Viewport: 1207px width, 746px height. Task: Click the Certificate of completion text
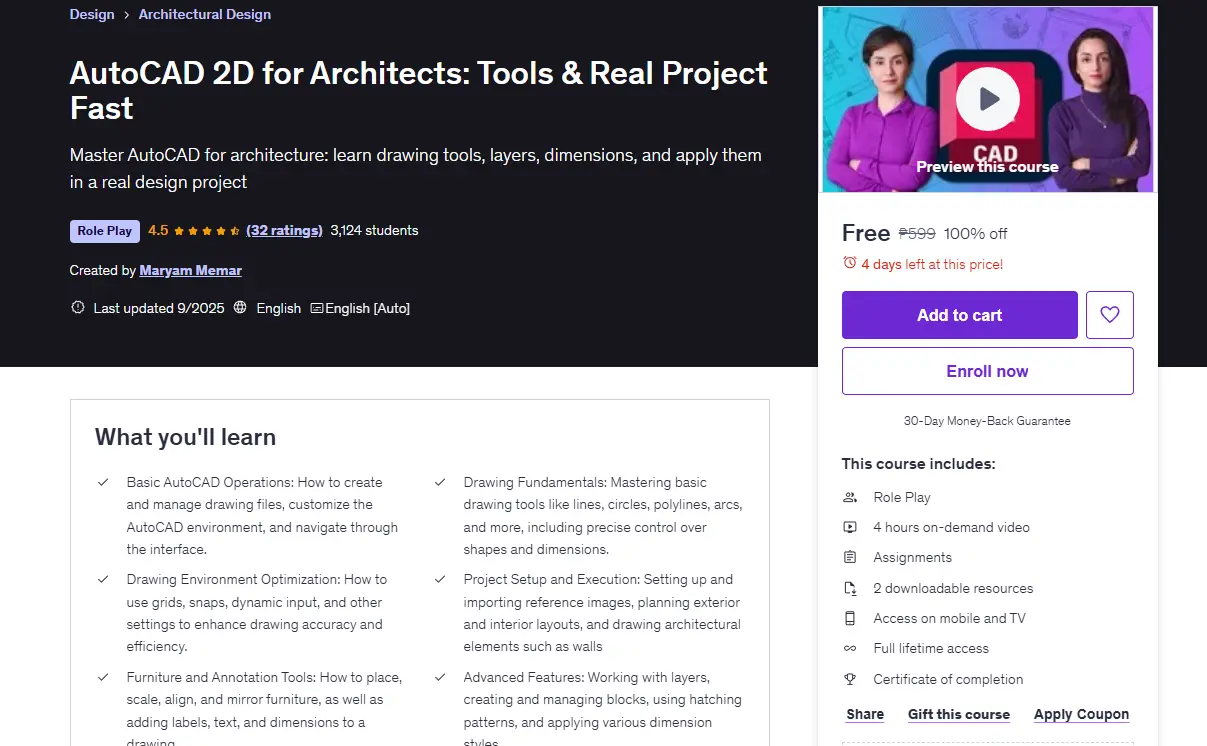(948, 679)
